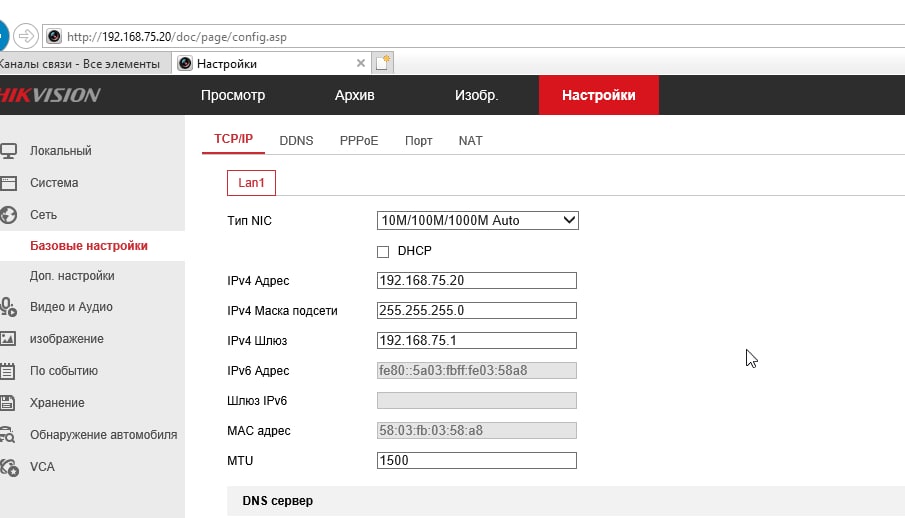Click the Хранение disk icon
The width and height of the screenshot is (905, 518).
tap(8, 403)
